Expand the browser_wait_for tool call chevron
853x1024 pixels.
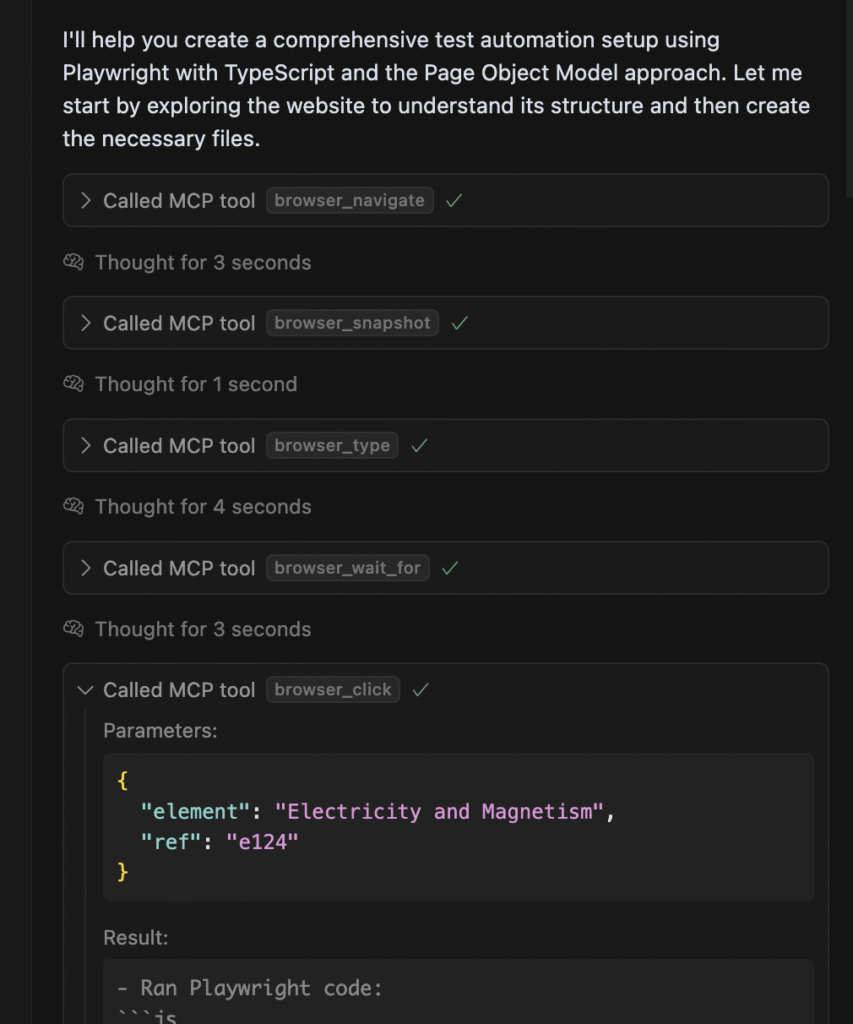86,568
